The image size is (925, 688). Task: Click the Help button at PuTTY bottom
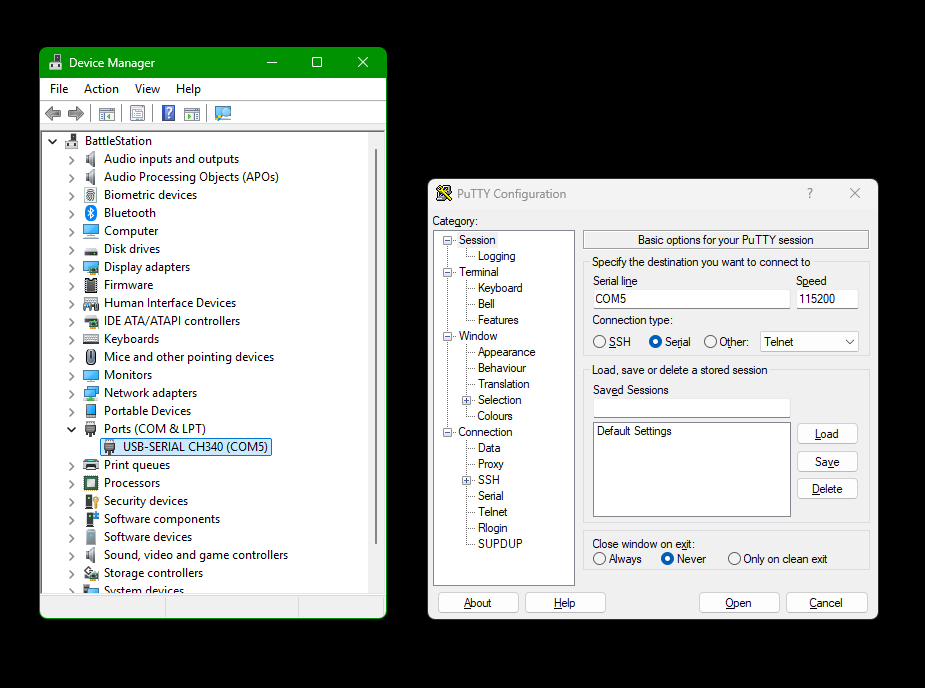[x=565, y=603]
